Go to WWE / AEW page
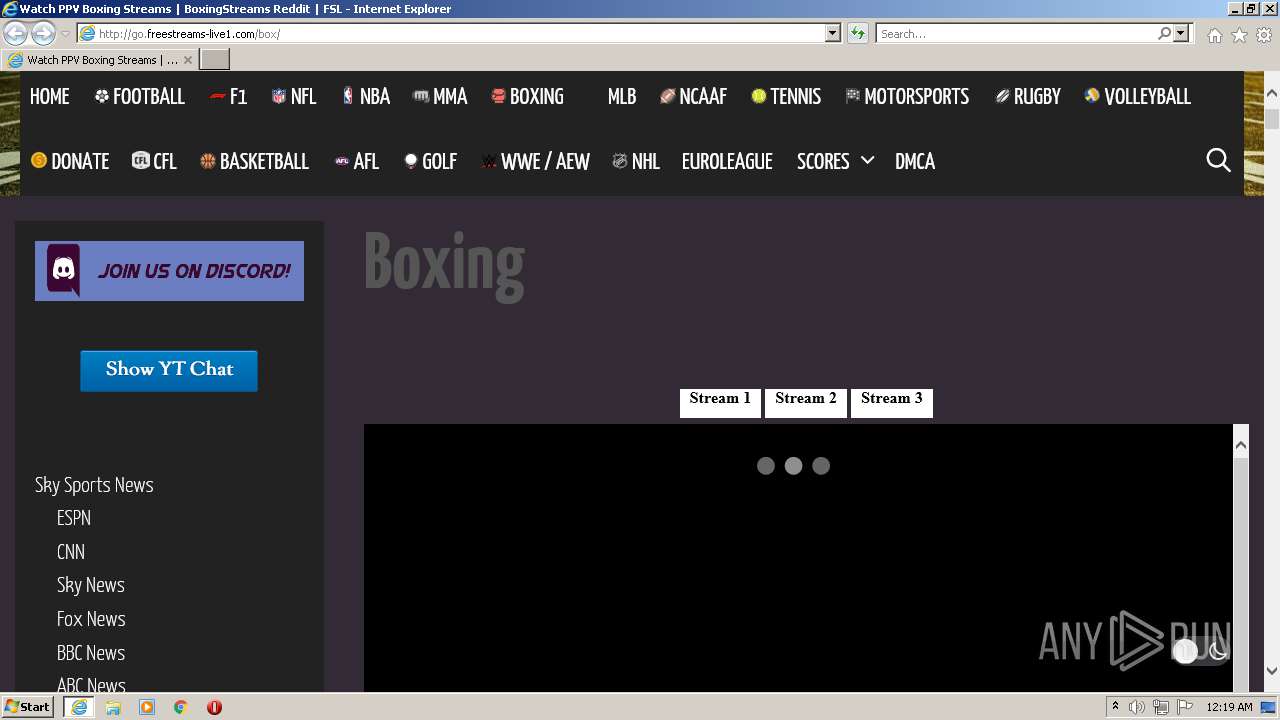Image resolution: width=1280 pixels, height=720 pixels. point(535,162)
